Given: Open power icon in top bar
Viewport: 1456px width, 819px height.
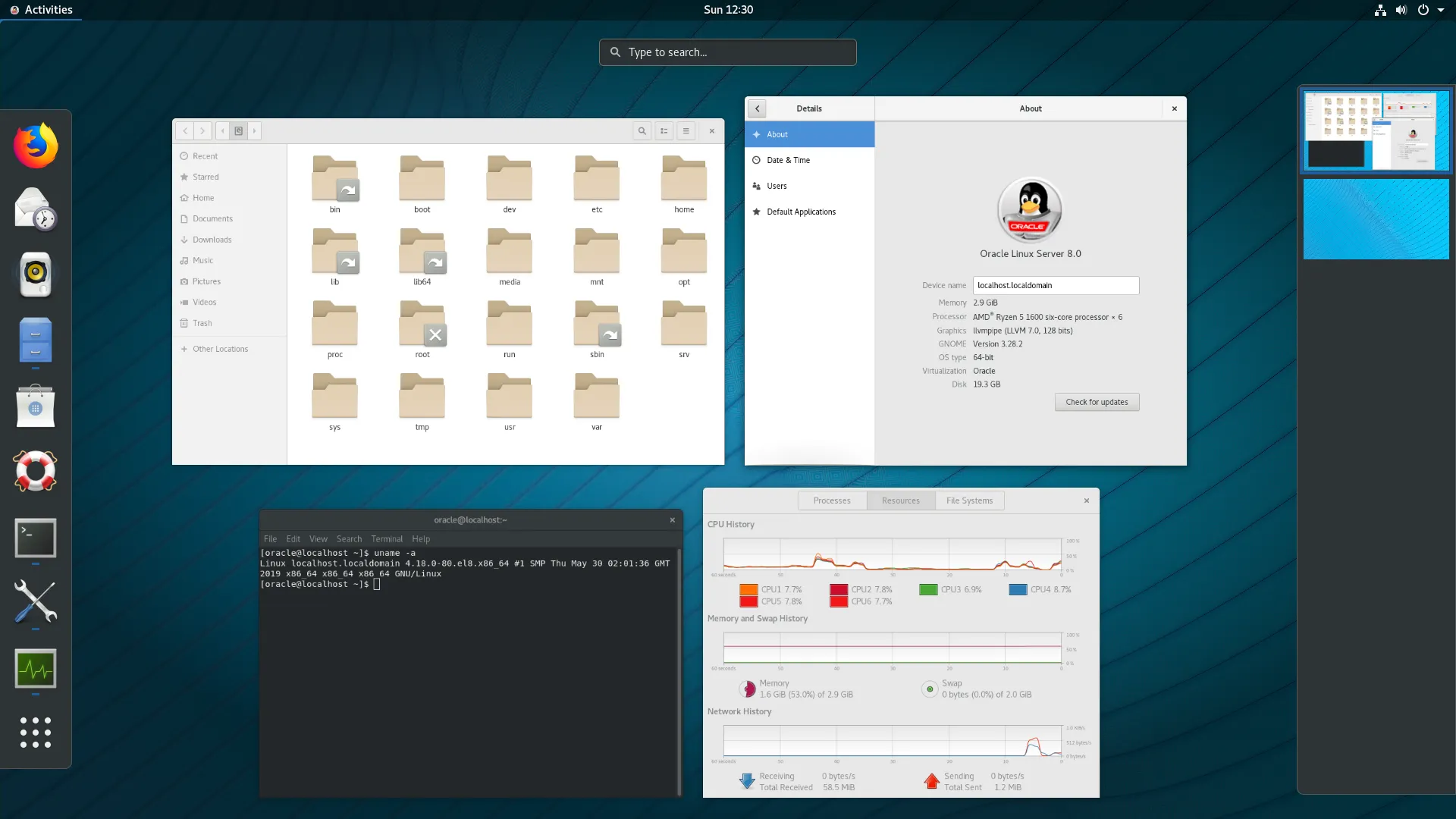Looking at the screenshot, I should tap(1423, 10).
